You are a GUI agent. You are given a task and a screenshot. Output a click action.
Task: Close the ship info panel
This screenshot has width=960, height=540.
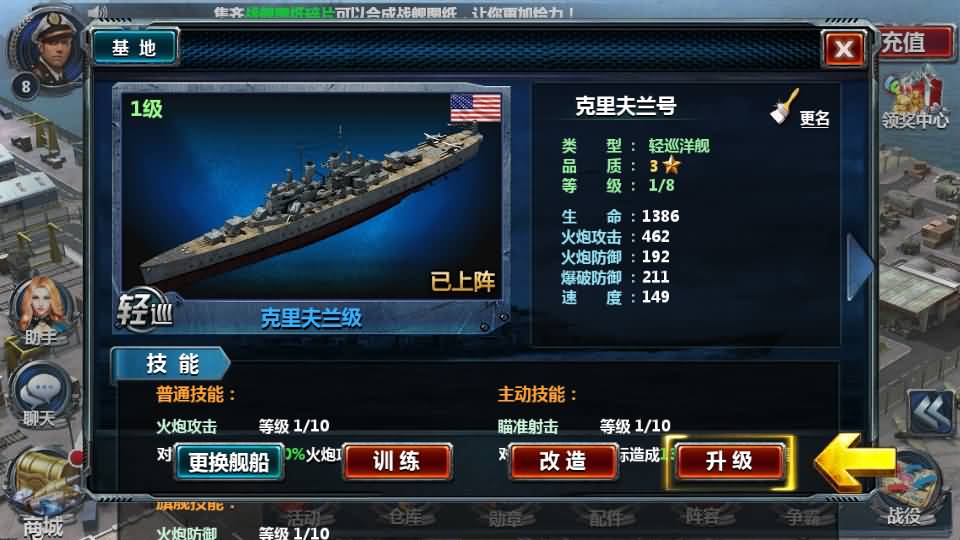[x=844, y=48]
